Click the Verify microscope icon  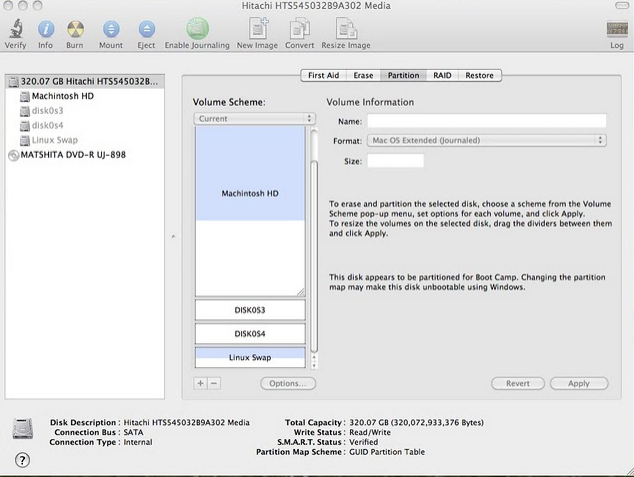pyautogui.click(x=16, y=29)
